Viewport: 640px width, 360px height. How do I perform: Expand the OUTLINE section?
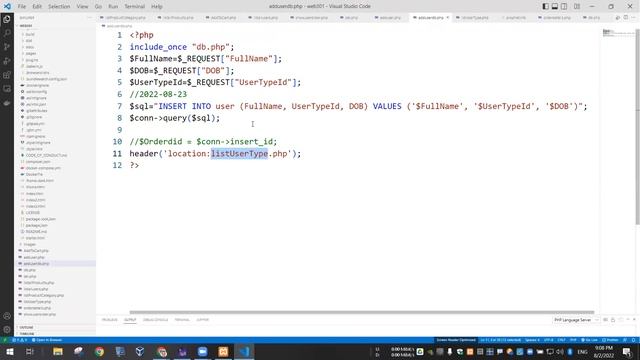point(26,327)
